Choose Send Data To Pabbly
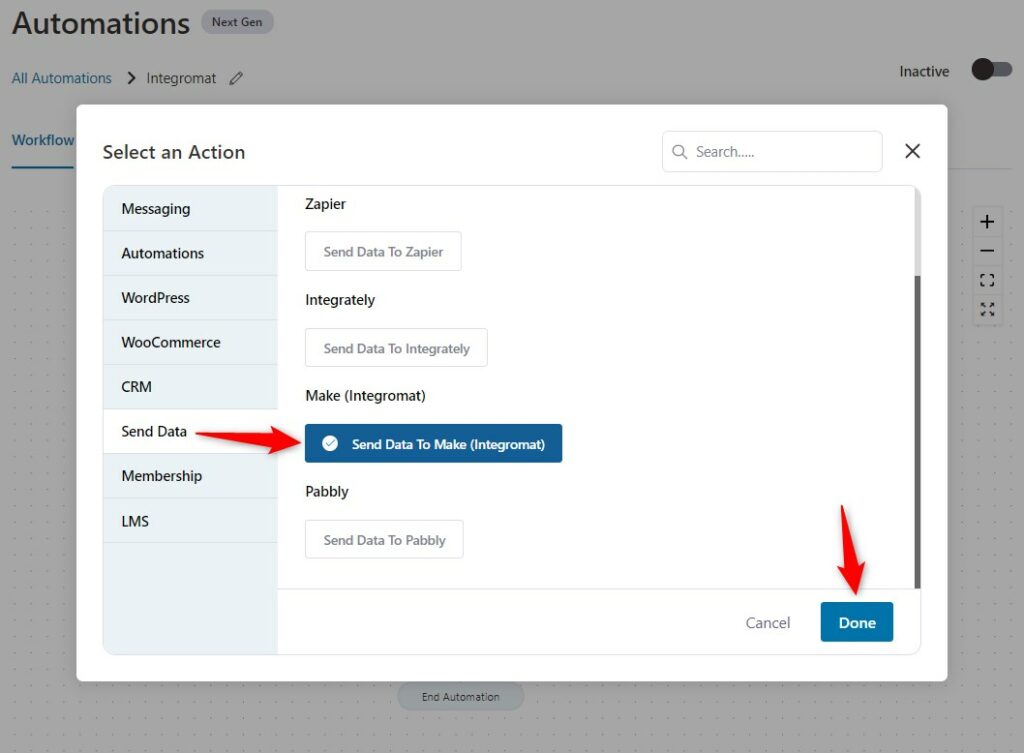Screen dimensions: 1024x753 click(x=384, y=539)
